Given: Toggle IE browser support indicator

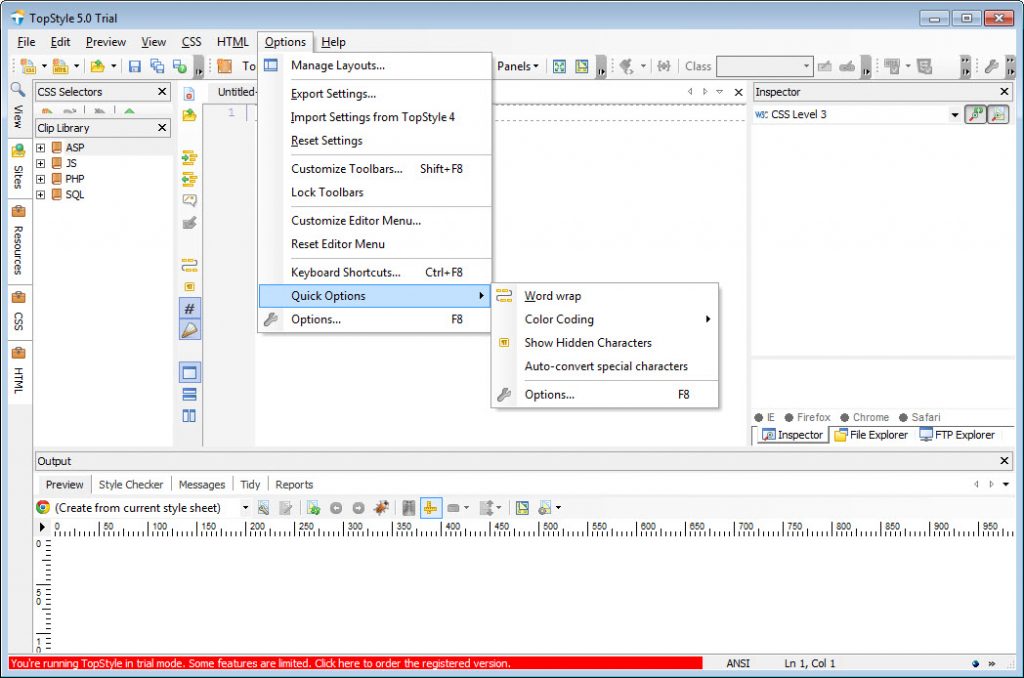Looking at the screenshot, I should pyautogui.click(x=765, y=417).
